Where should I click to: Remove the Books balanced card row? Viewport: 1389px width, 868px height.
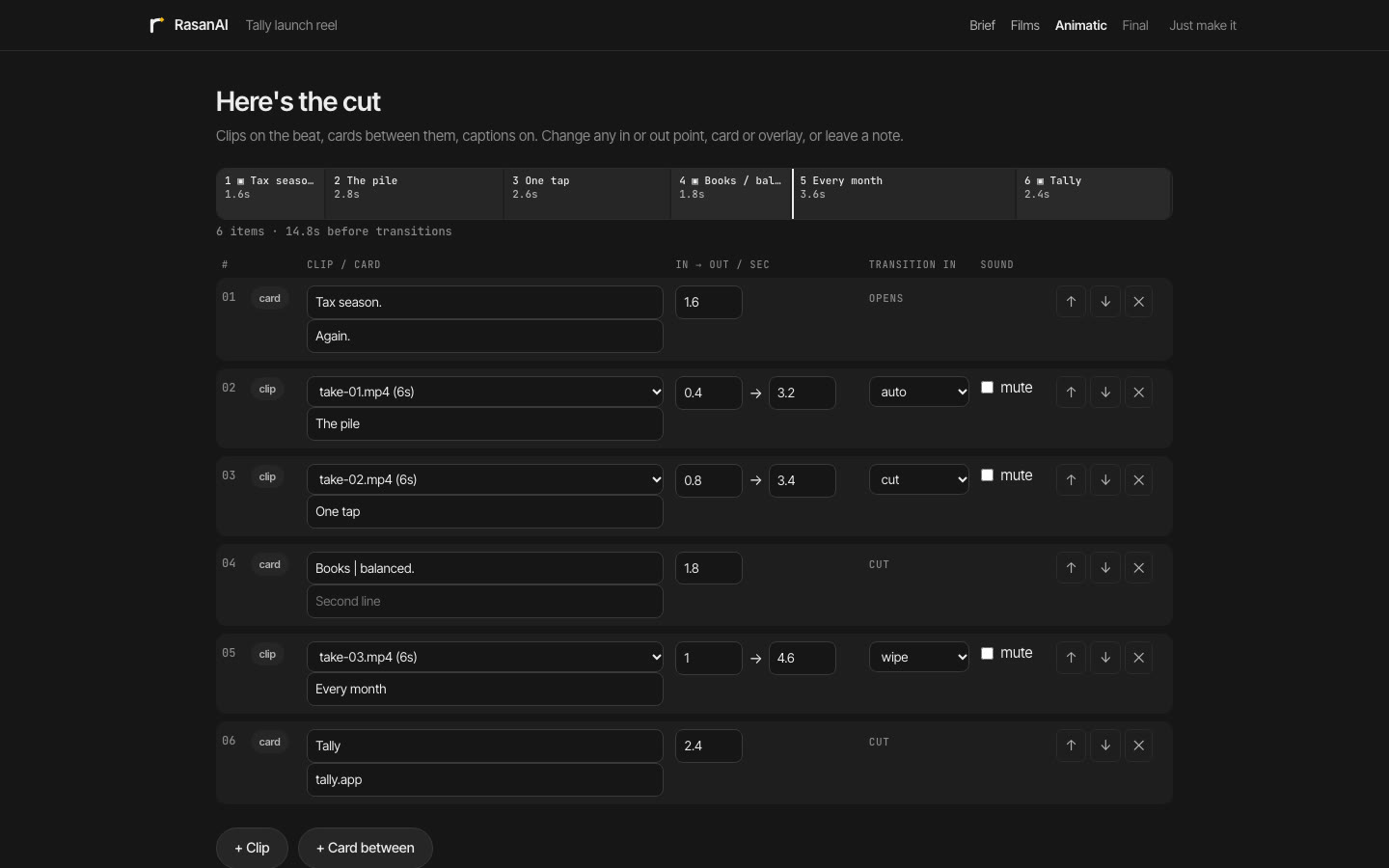[1139, 568]
